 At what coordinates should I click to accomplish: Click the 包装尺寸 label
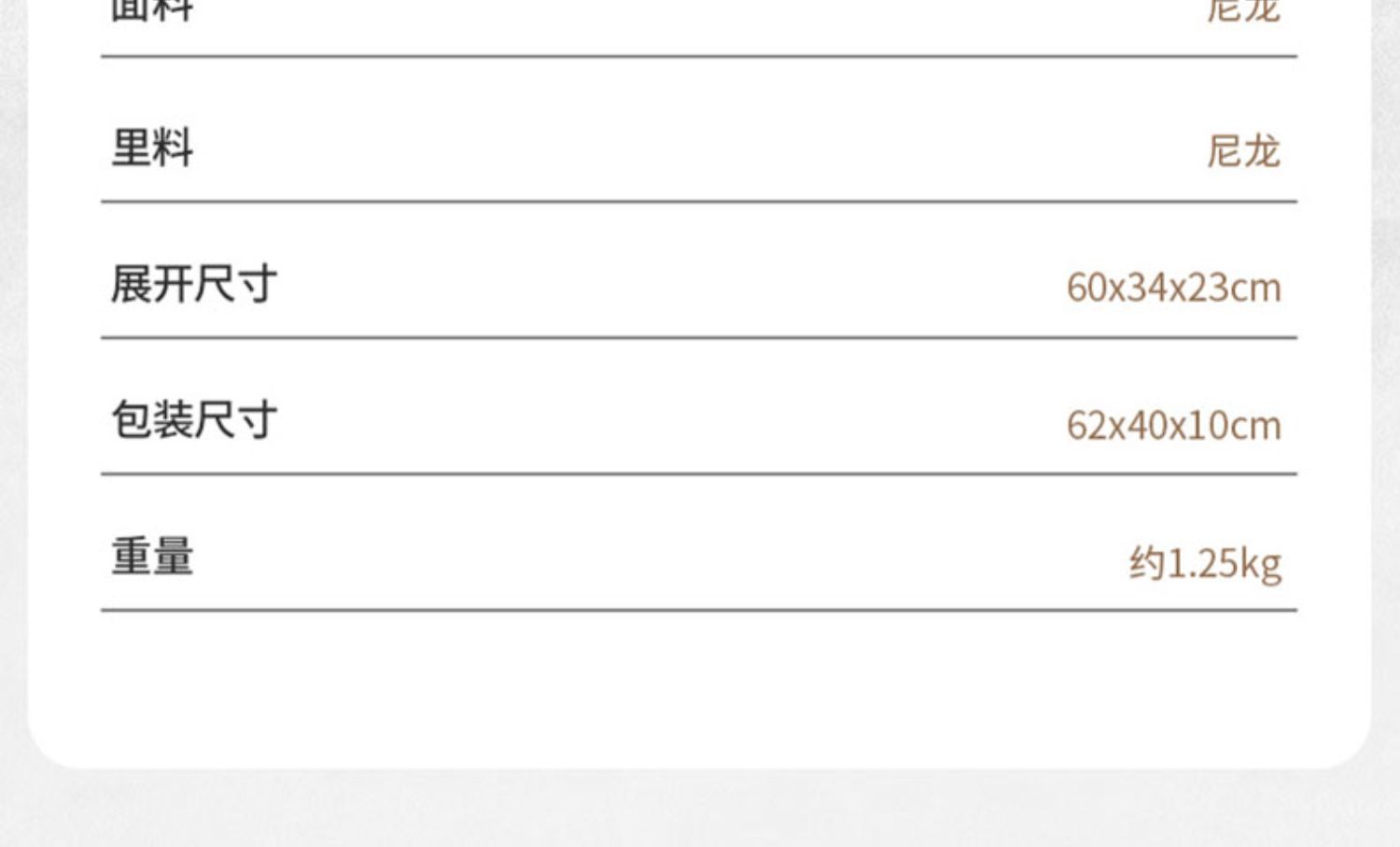click(193, 420)
